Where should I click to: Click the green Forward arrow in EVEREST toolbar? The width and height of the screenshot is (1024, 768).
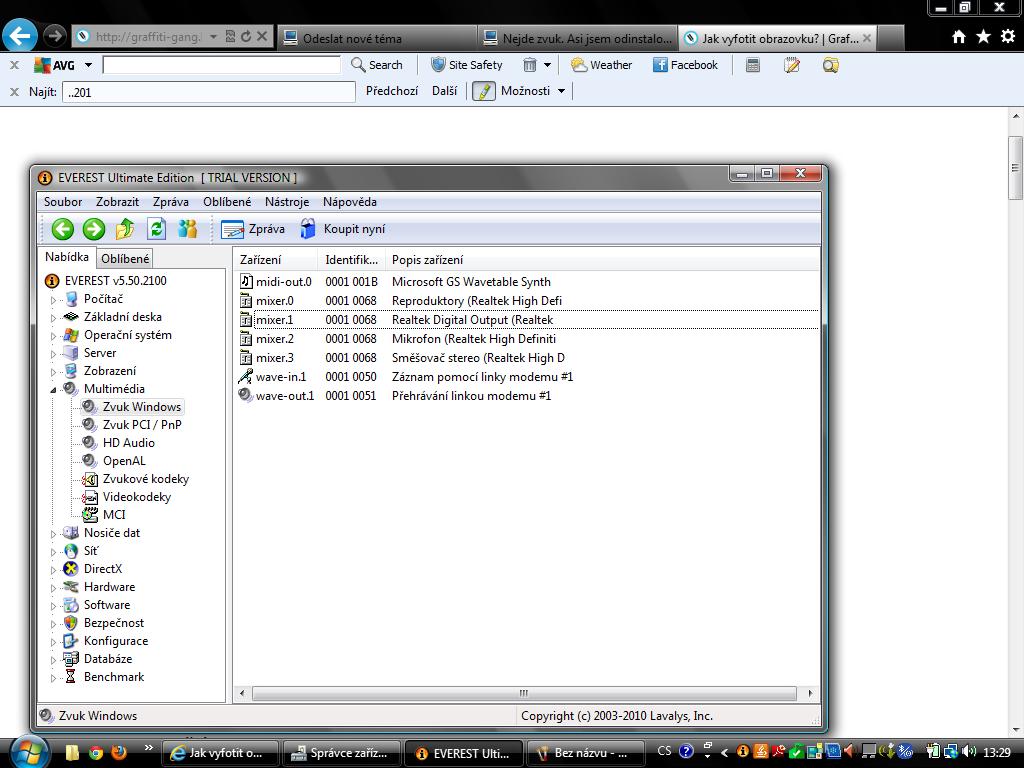click(93, 229)
